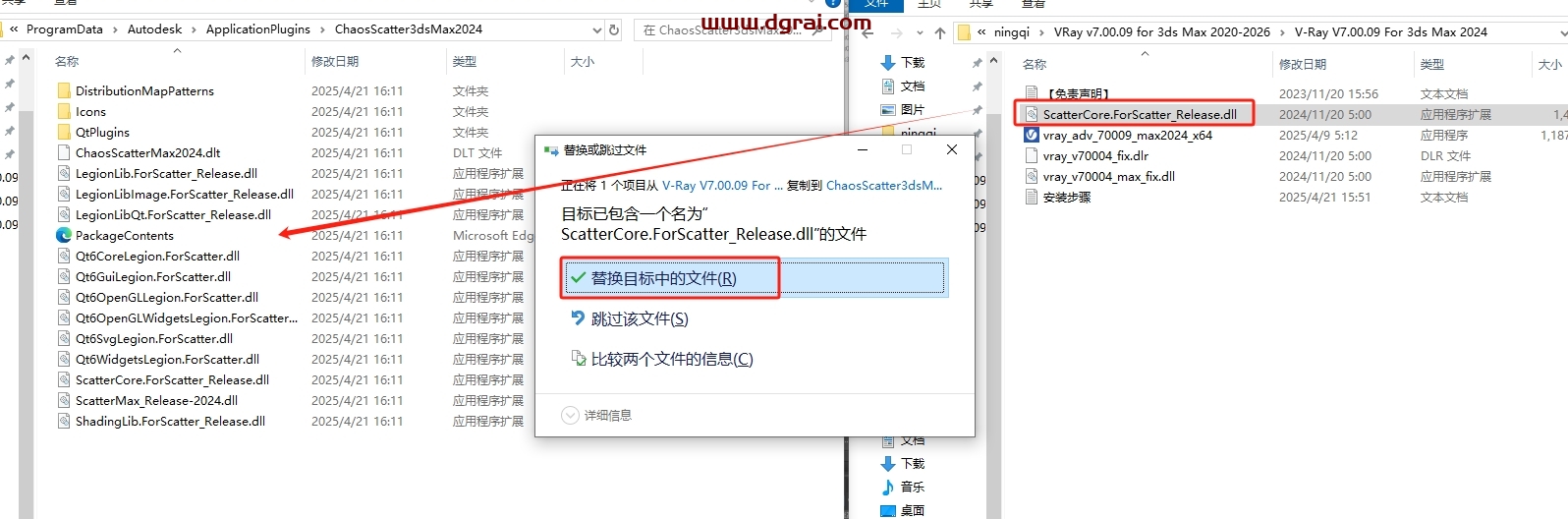Click the refresh icon beside the left address bar
Image resolution: width=1568 pixels, height=519 pixels.
(614, 29)
